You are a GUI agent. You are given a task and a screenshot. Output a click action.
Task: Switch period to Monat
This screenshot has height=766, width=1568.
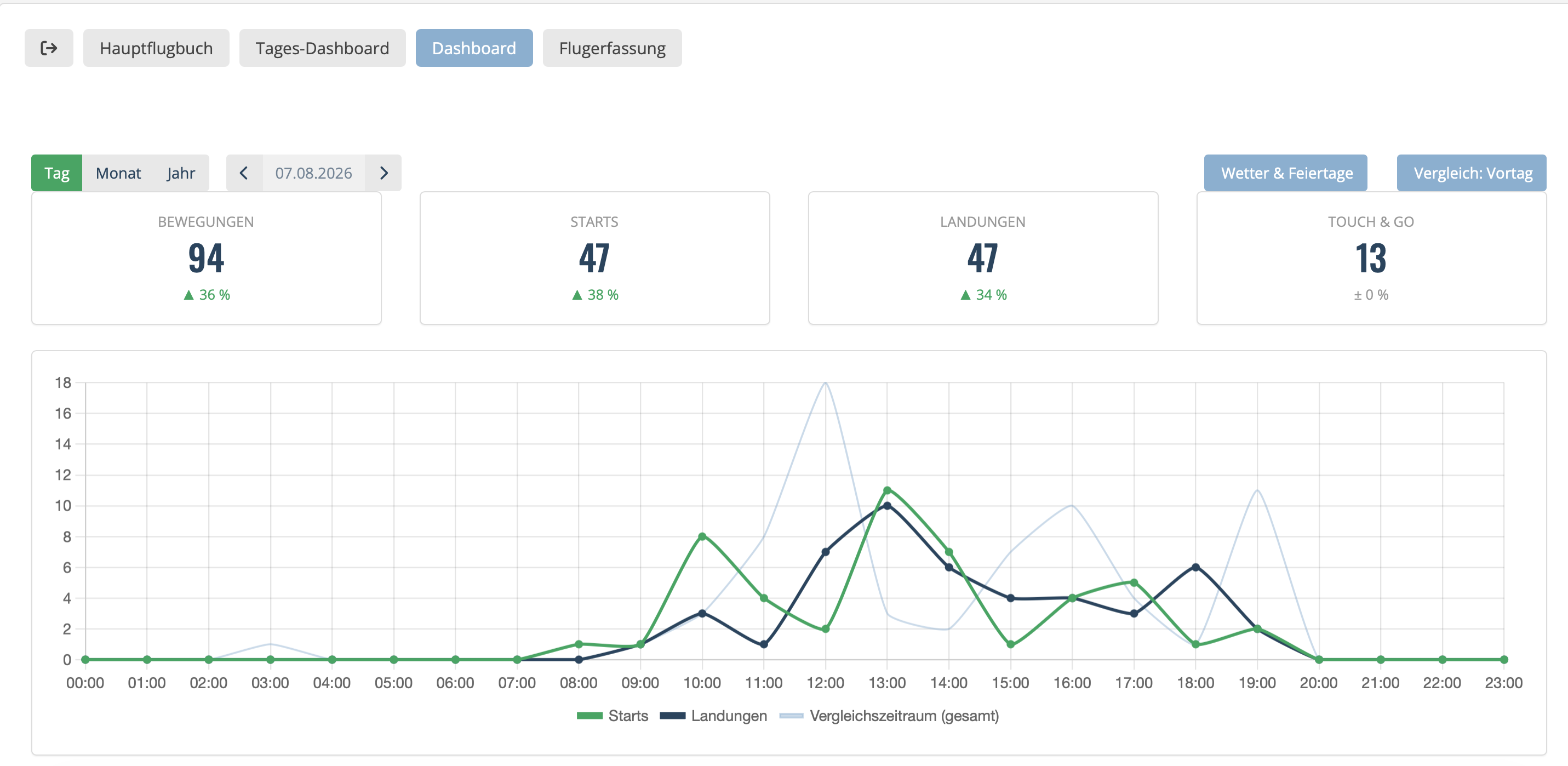pyautogui.click(x=118, y=173)
